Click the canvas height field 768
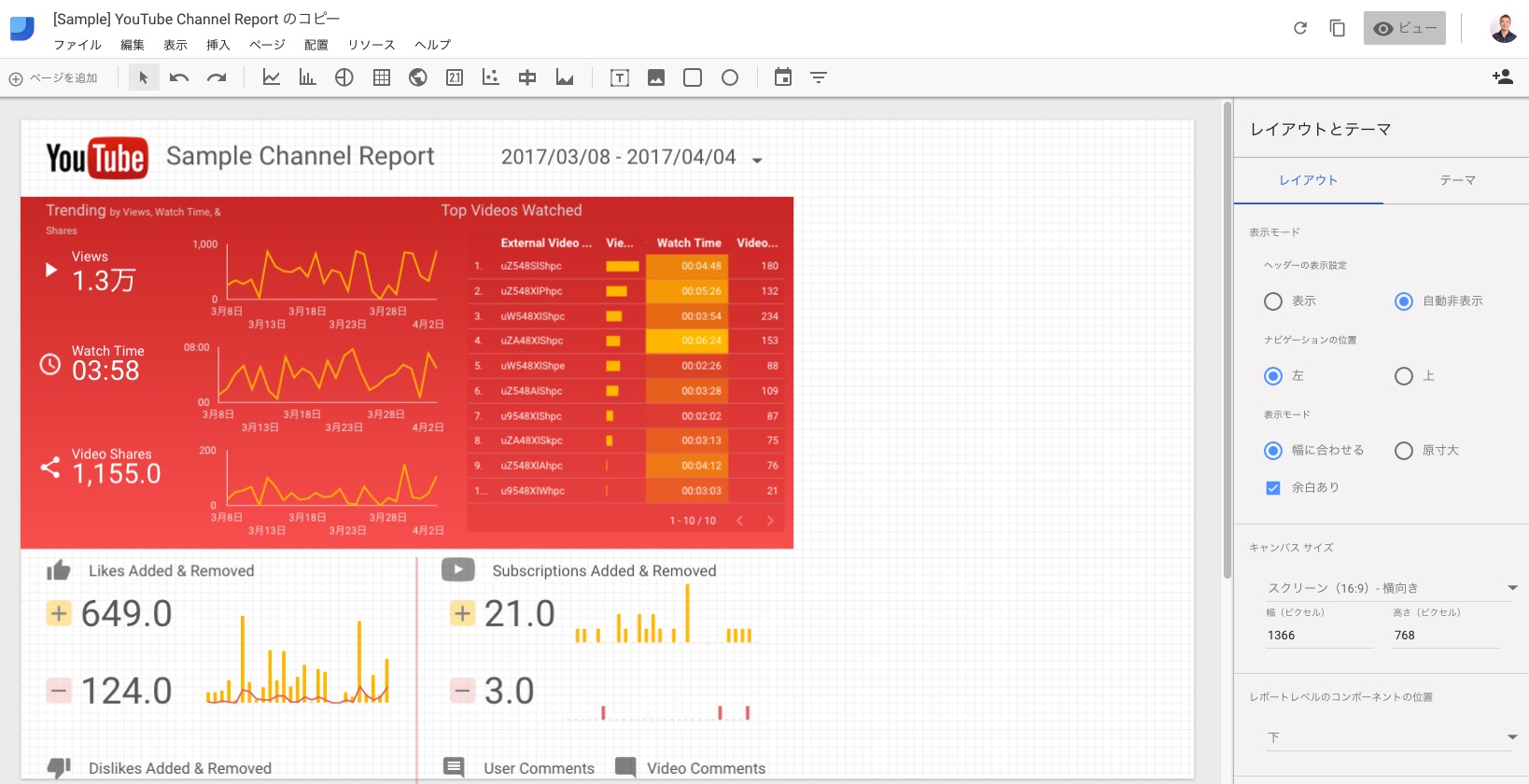The height and width of the screenshot is (784, 1529). [1447, 636]
